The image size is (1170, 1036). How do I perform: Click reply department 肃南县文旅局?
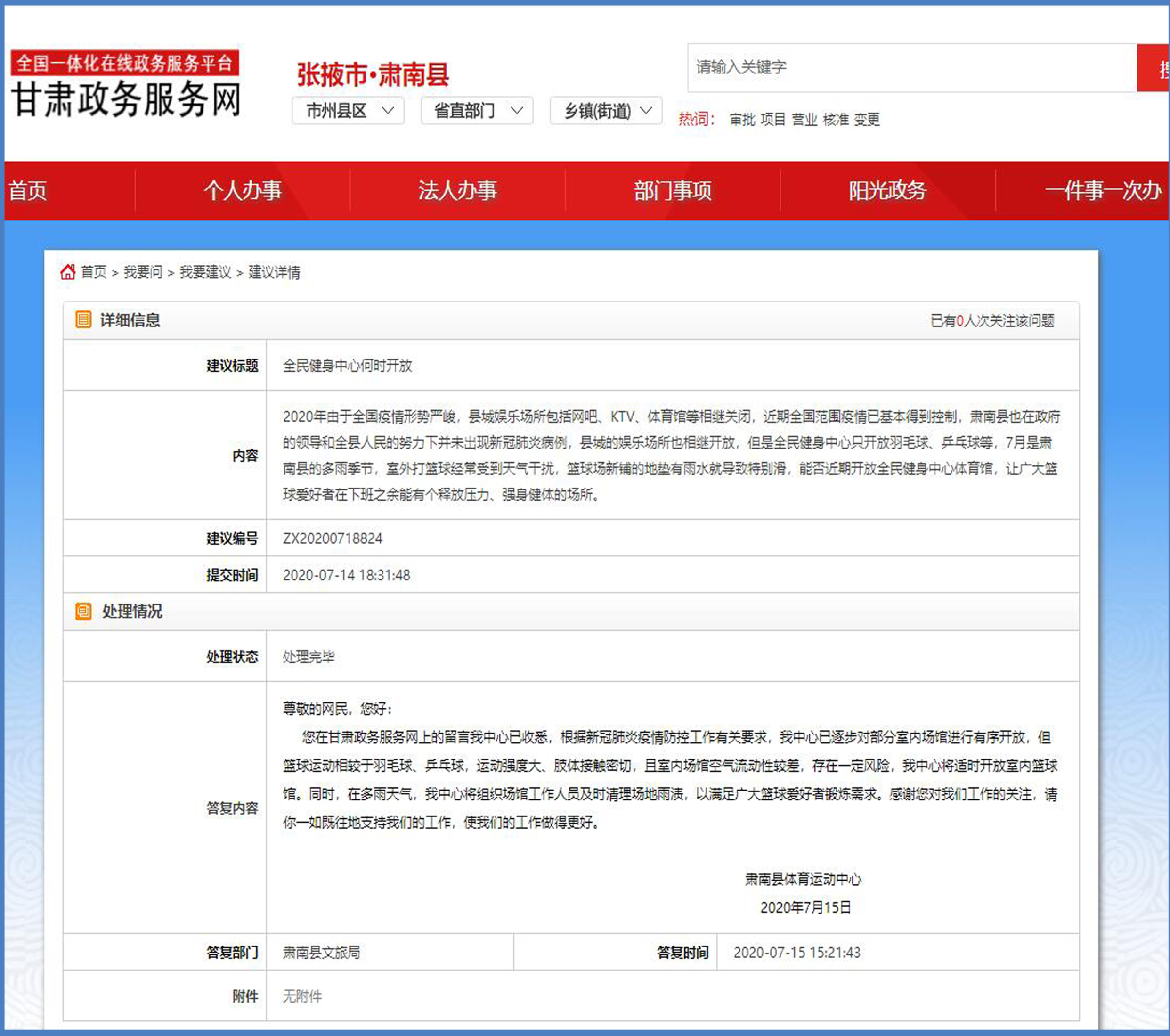pos(321,953)
